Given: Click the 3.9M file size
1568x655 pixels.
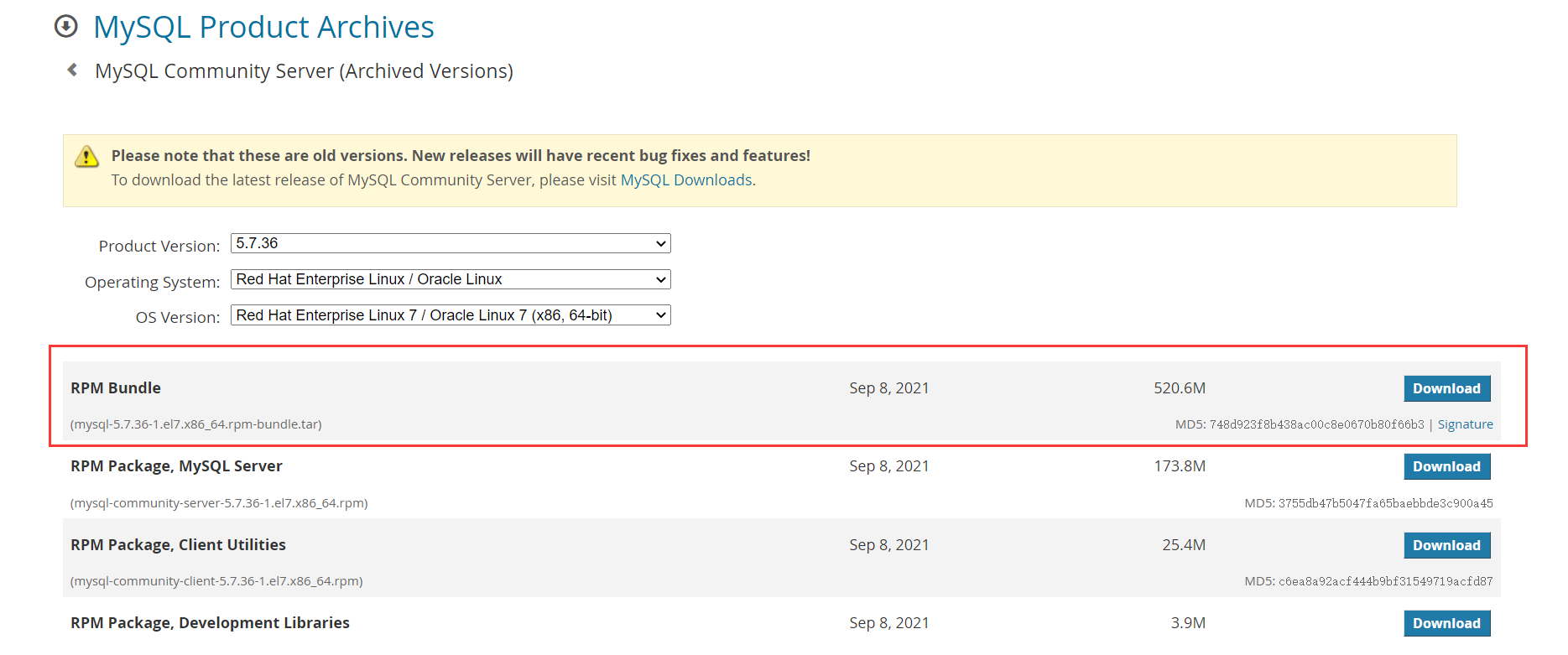Looking at the screenshot, I should pyautogui.click(x=1188, y=623).
